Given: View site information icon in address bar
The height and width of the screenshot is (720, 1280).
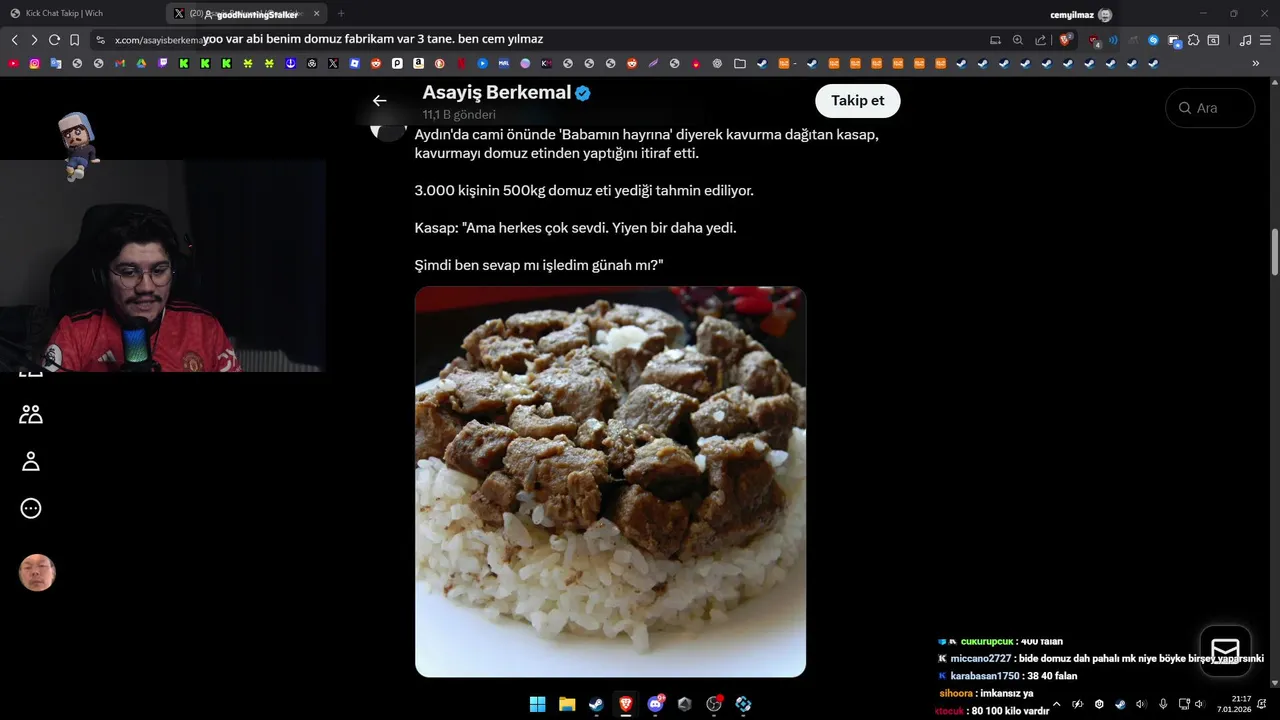Looking at the screenshot, I should coord(100,40).
